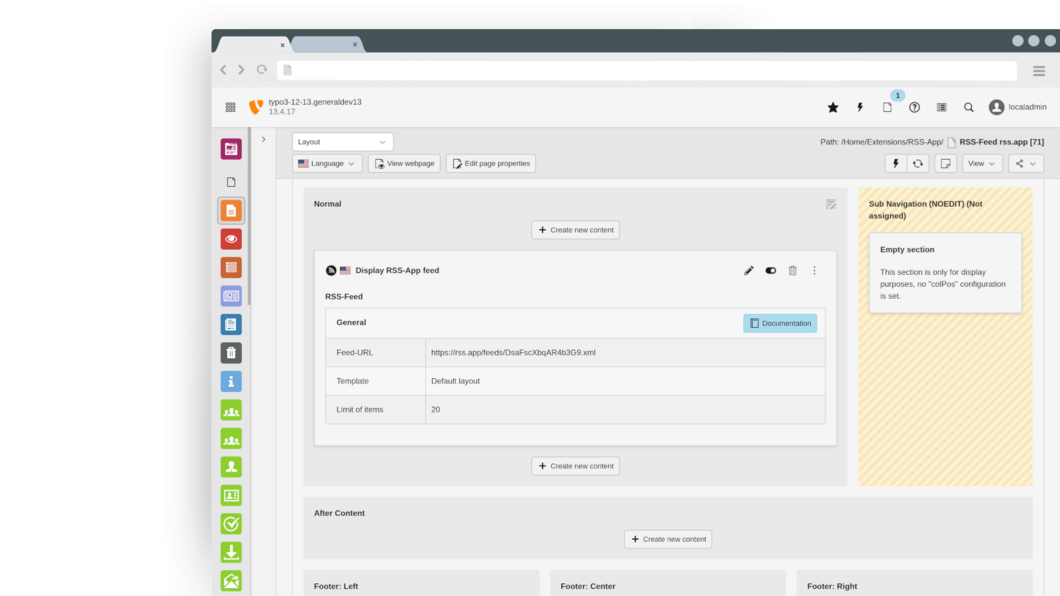Delete the RSS-Feed element with the trash icon
The height and width of the screenshot is (596, 1060).
click(x=792, y=270)
